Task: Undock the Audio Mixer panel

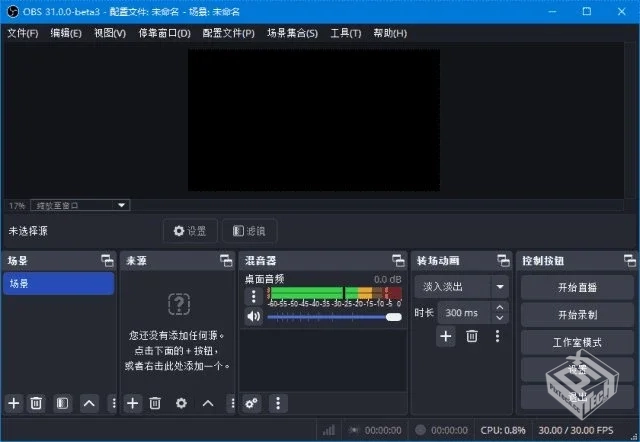Action: pos(398,260)
